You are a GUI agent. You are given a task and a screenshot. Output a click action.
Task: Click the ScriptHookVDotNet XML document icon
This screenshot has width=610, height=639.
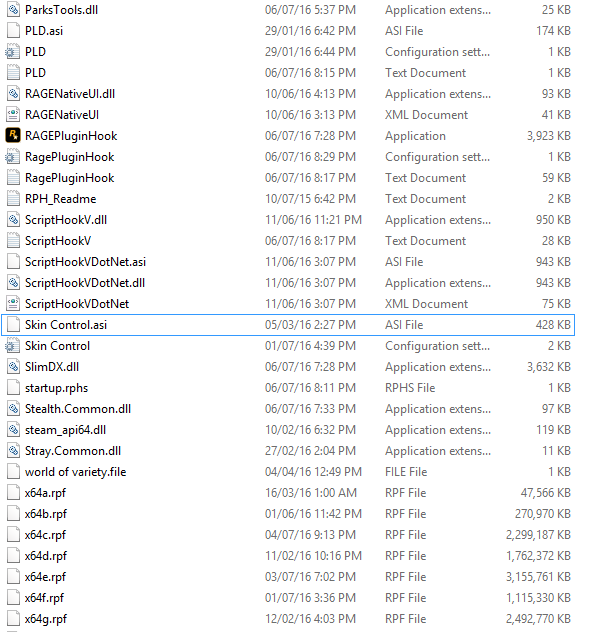click(x=13, y=304)
